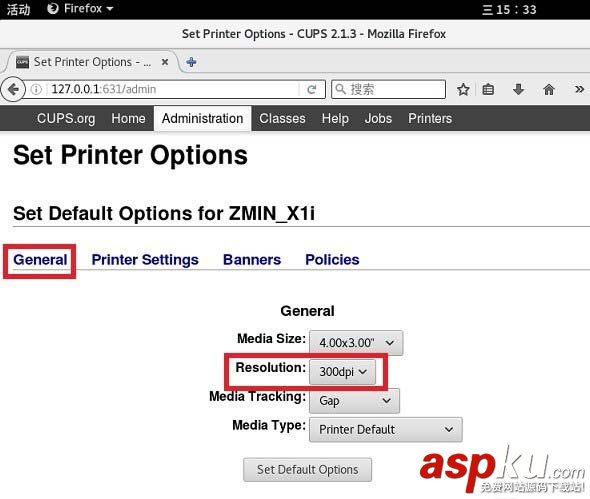Image resolution: width=590 pixels, height=499 pixels.
Task: Go back with the browser back arrow
Action: [x=13, y=90]
